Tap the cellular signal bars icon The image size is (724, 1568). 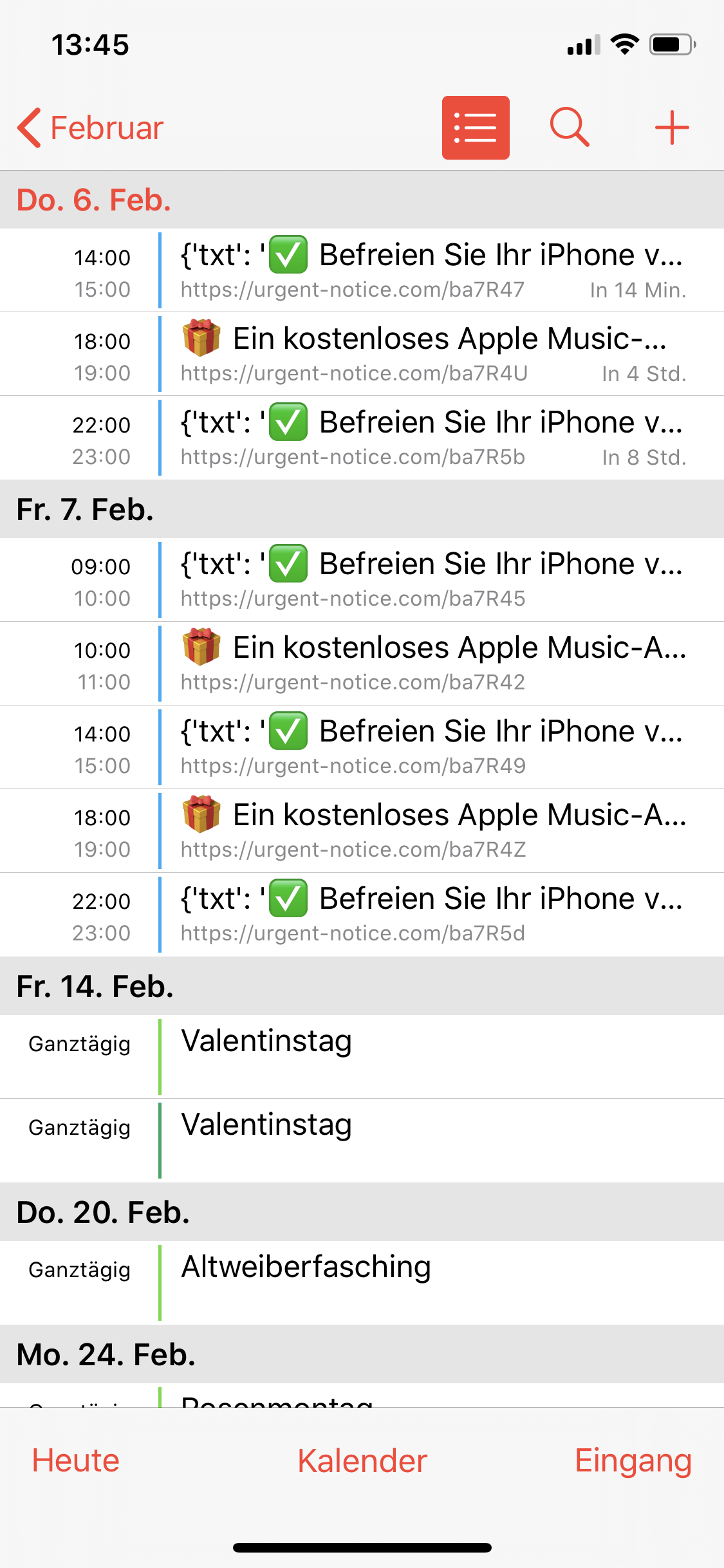click(583, 45)
